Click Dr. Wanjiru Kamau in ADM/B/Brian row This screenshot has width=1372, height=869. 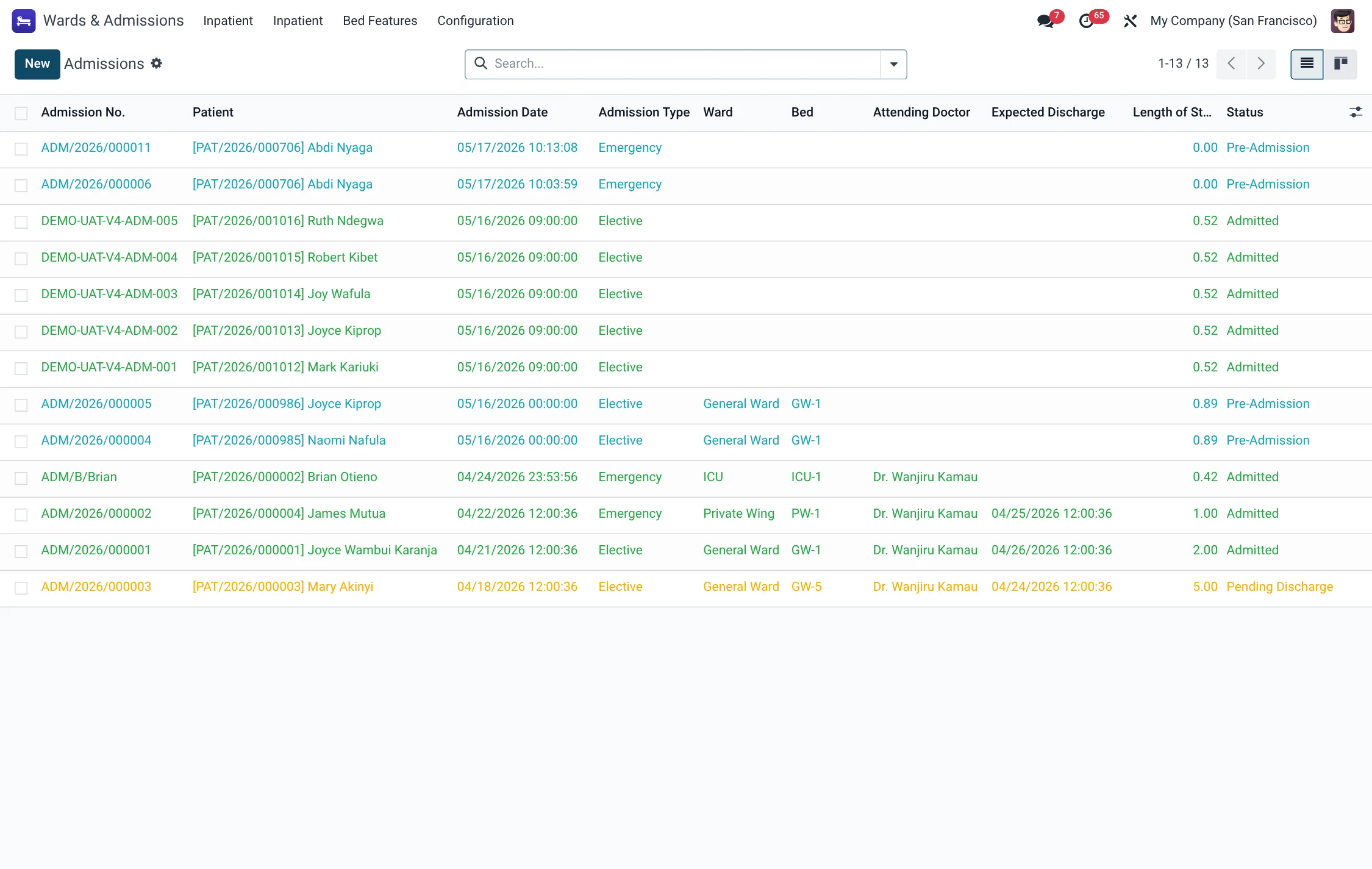click(925, 477)
